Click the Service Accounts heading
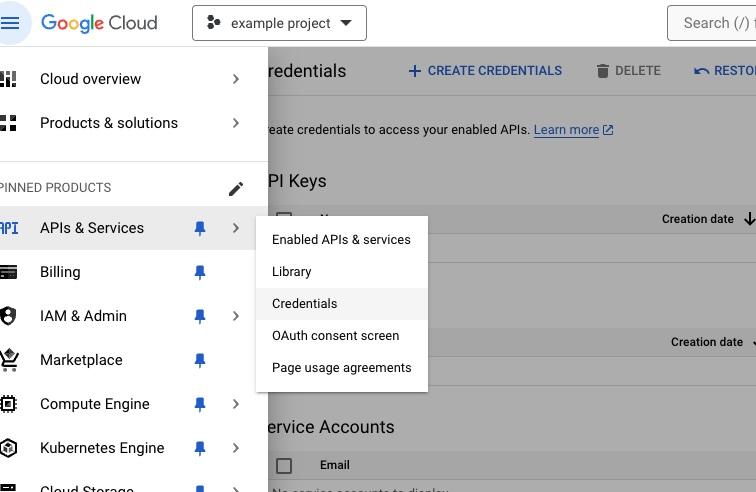The image size is (756, 492). coord(331,427)
